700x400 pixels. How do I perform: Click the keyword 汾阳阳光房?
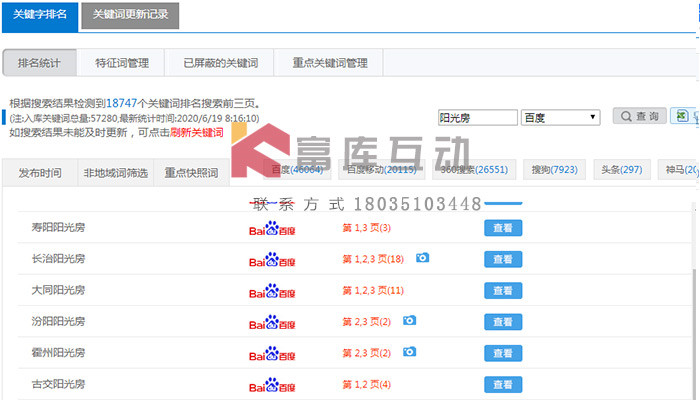58,321
